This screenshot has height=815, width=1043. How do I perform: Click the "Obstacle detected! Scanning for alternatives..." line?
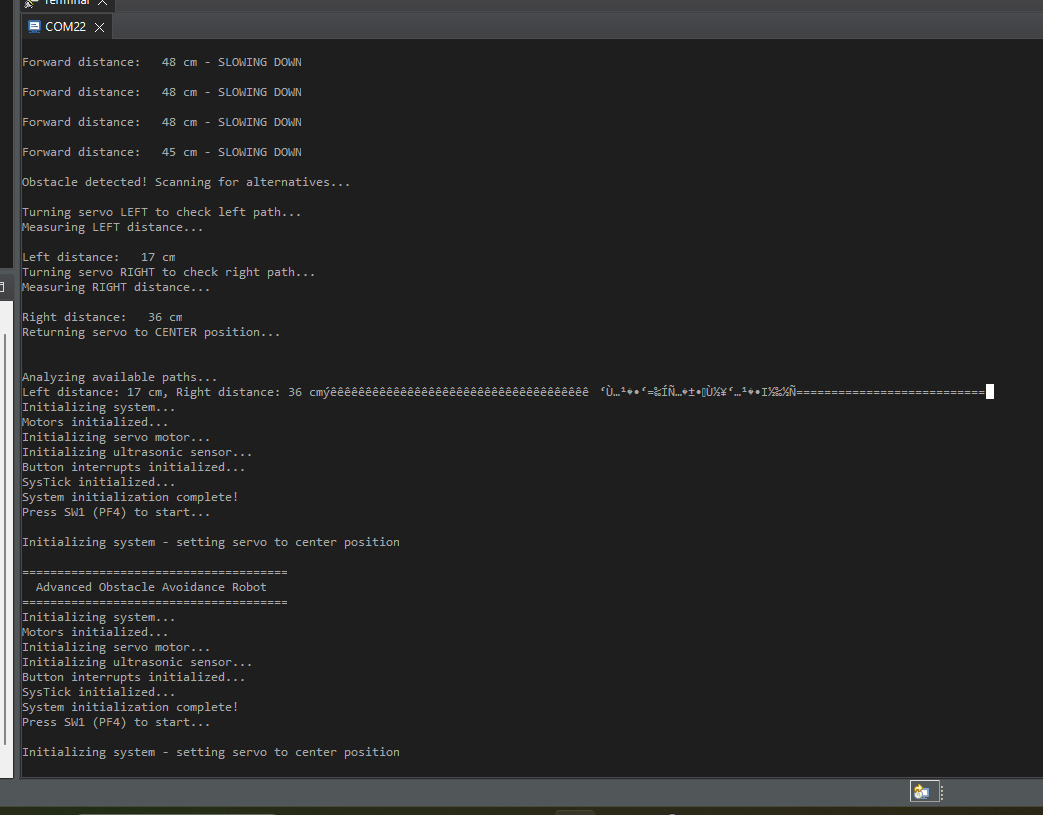(186, 182)
